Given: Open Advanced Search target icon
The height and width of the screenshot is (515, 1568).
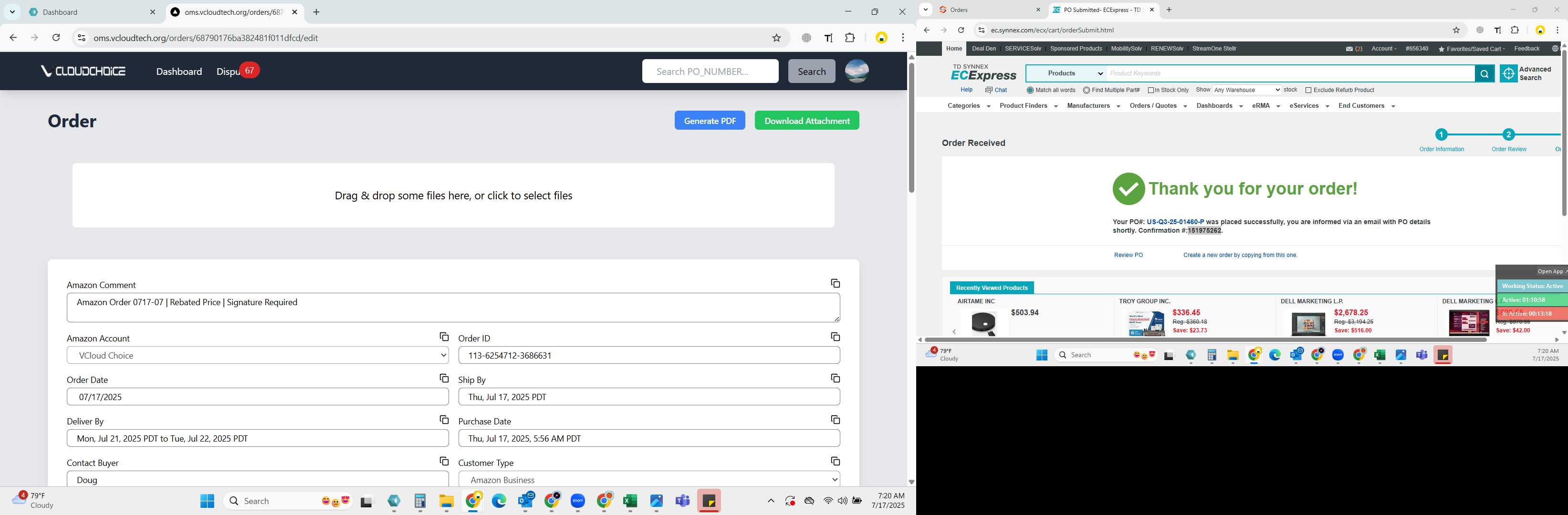Looking at the screenshot, I should tap(1508, 73).
